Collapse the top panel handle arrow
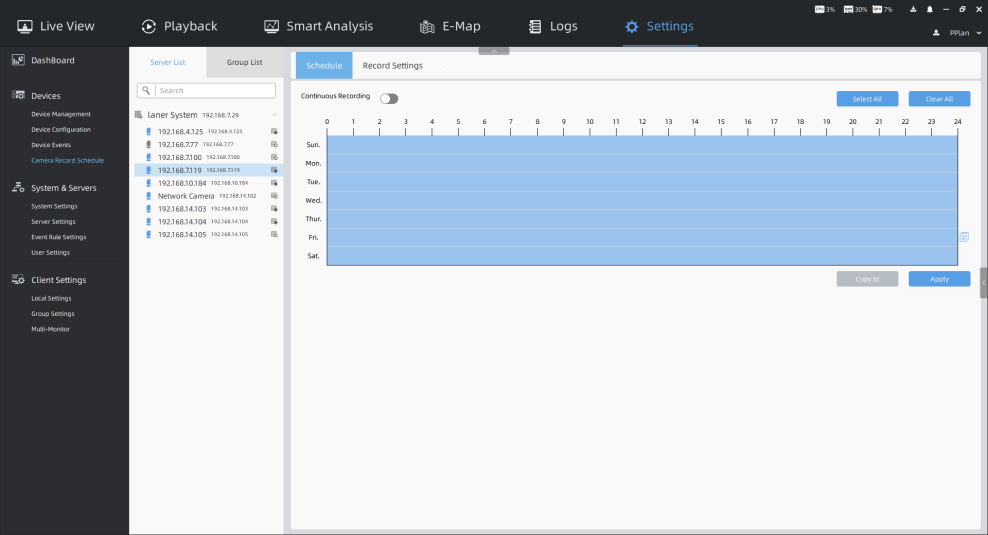The height and width of the screenshot is (535, 988). (x=494, y=50)
